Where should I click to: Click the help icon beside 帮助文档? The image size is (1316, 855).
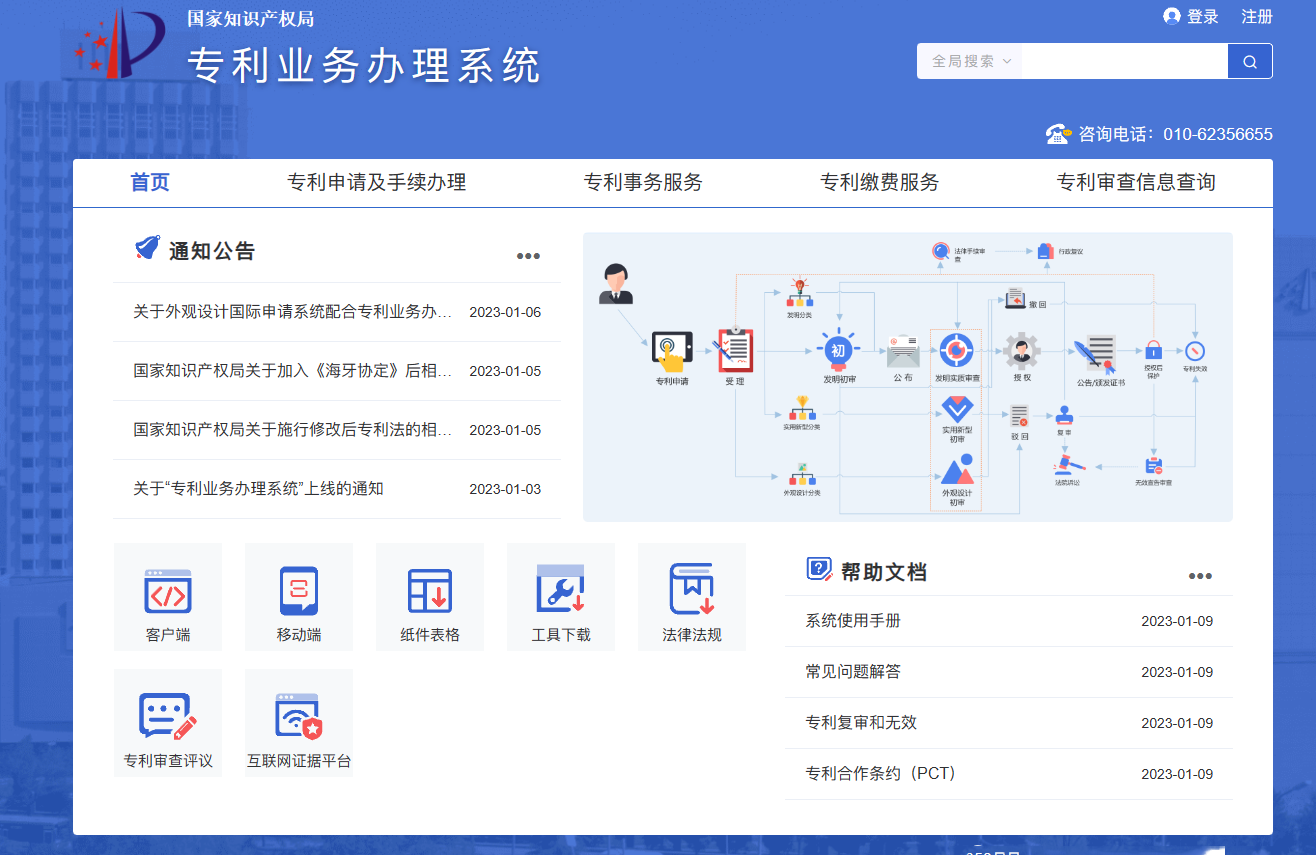[819, 569]
